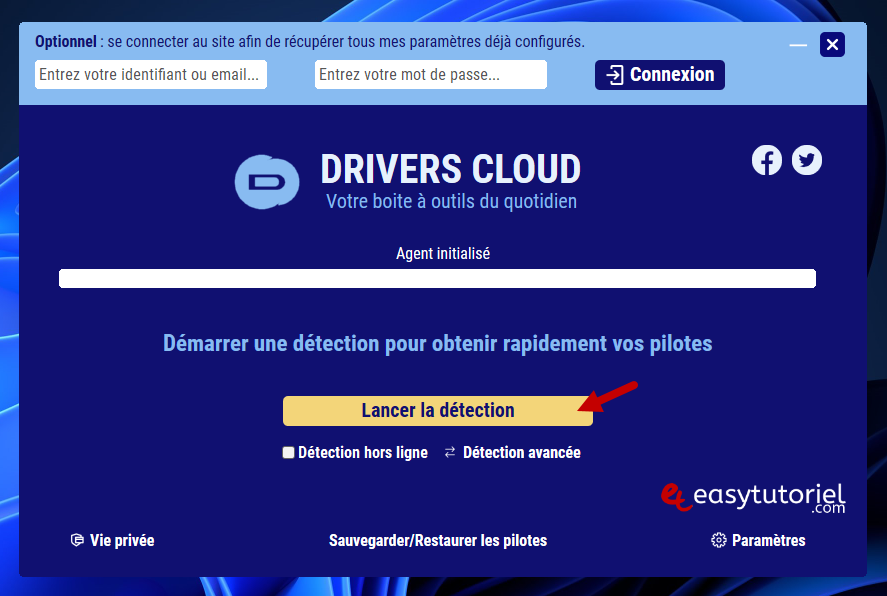Switch to Détection avancée mode label
The height and width of the screenshot is (596, 887).
(x=521, y=453)
